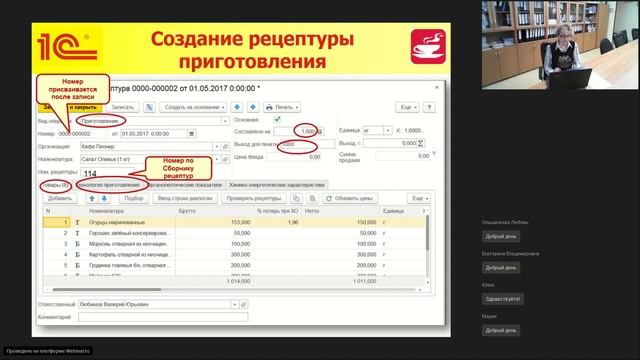Click the Записать и закрыть button

pyautogui.click(x=70, y=107)
